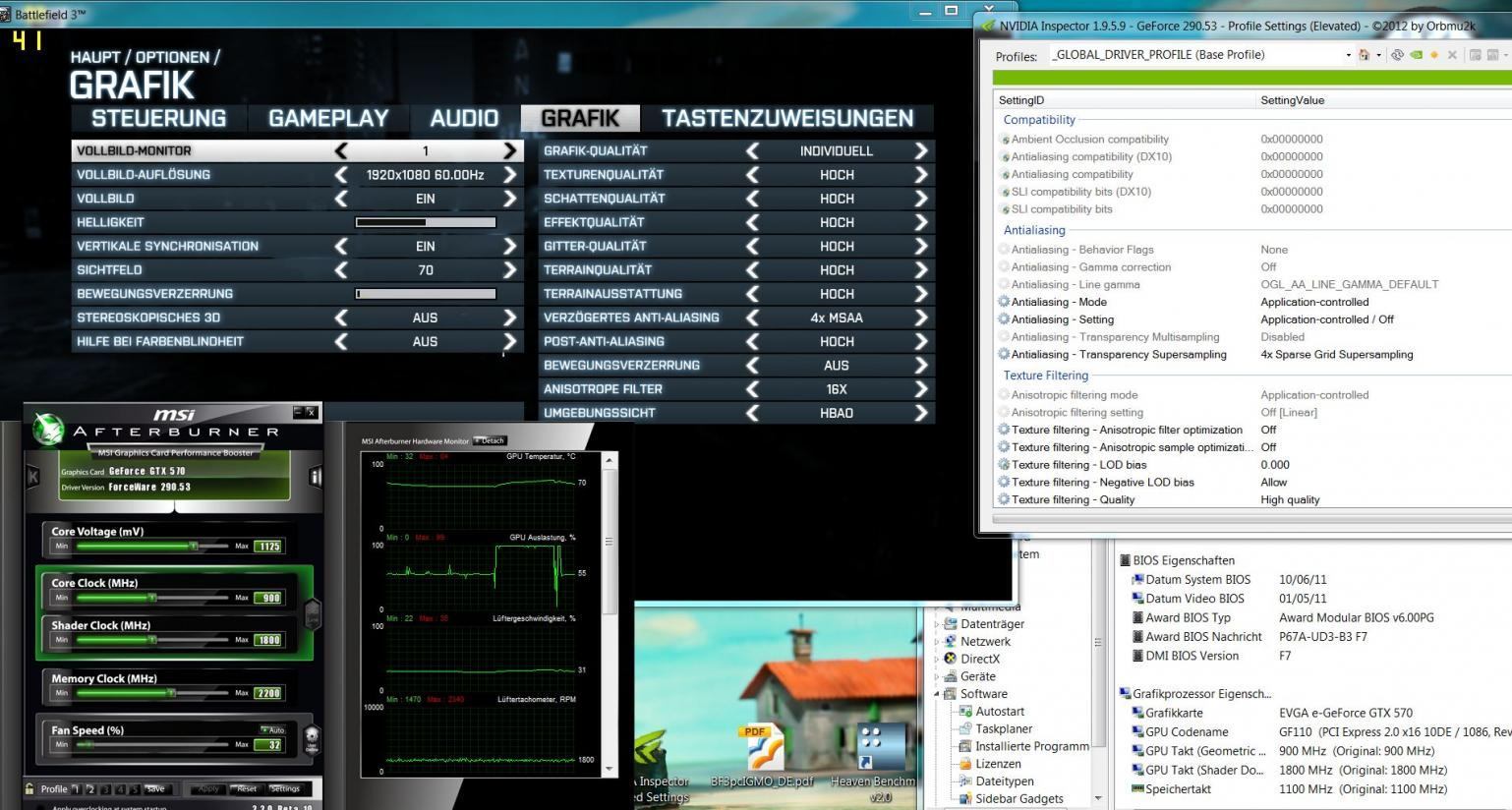Select Afterburner profile slot 1

[77, 788]
